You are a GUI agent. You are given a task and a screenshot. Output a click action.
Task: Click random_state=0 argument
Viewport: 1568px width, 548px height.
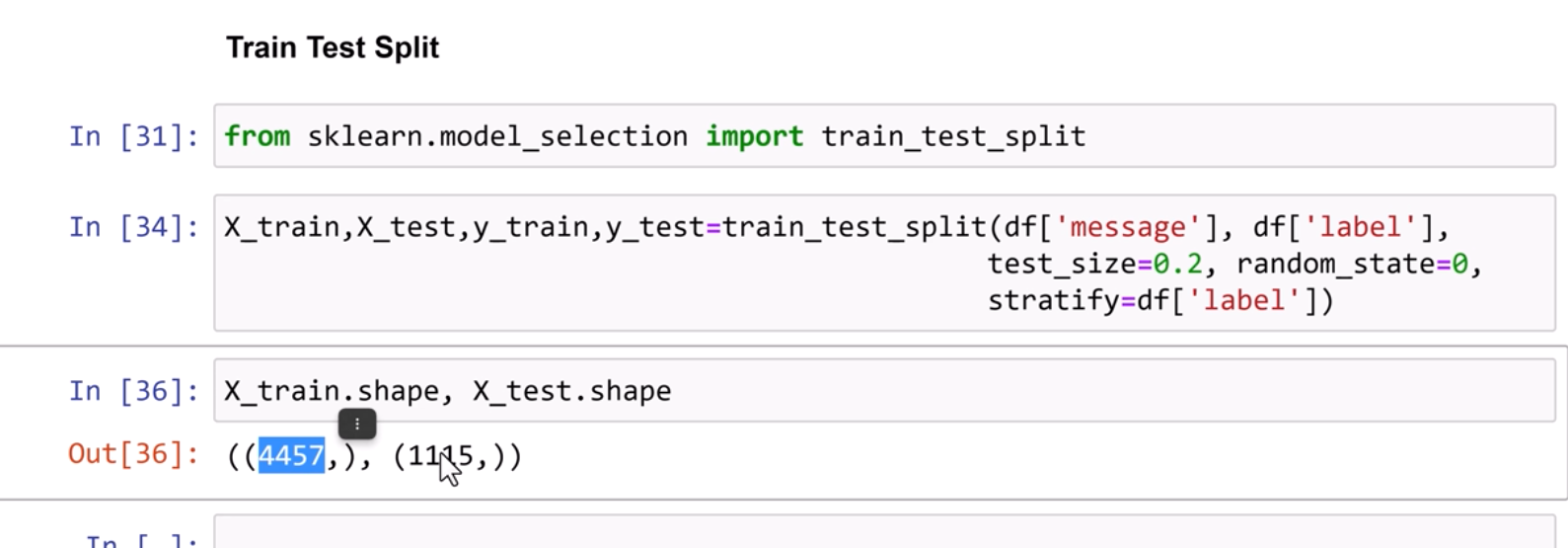[1352, 264]
